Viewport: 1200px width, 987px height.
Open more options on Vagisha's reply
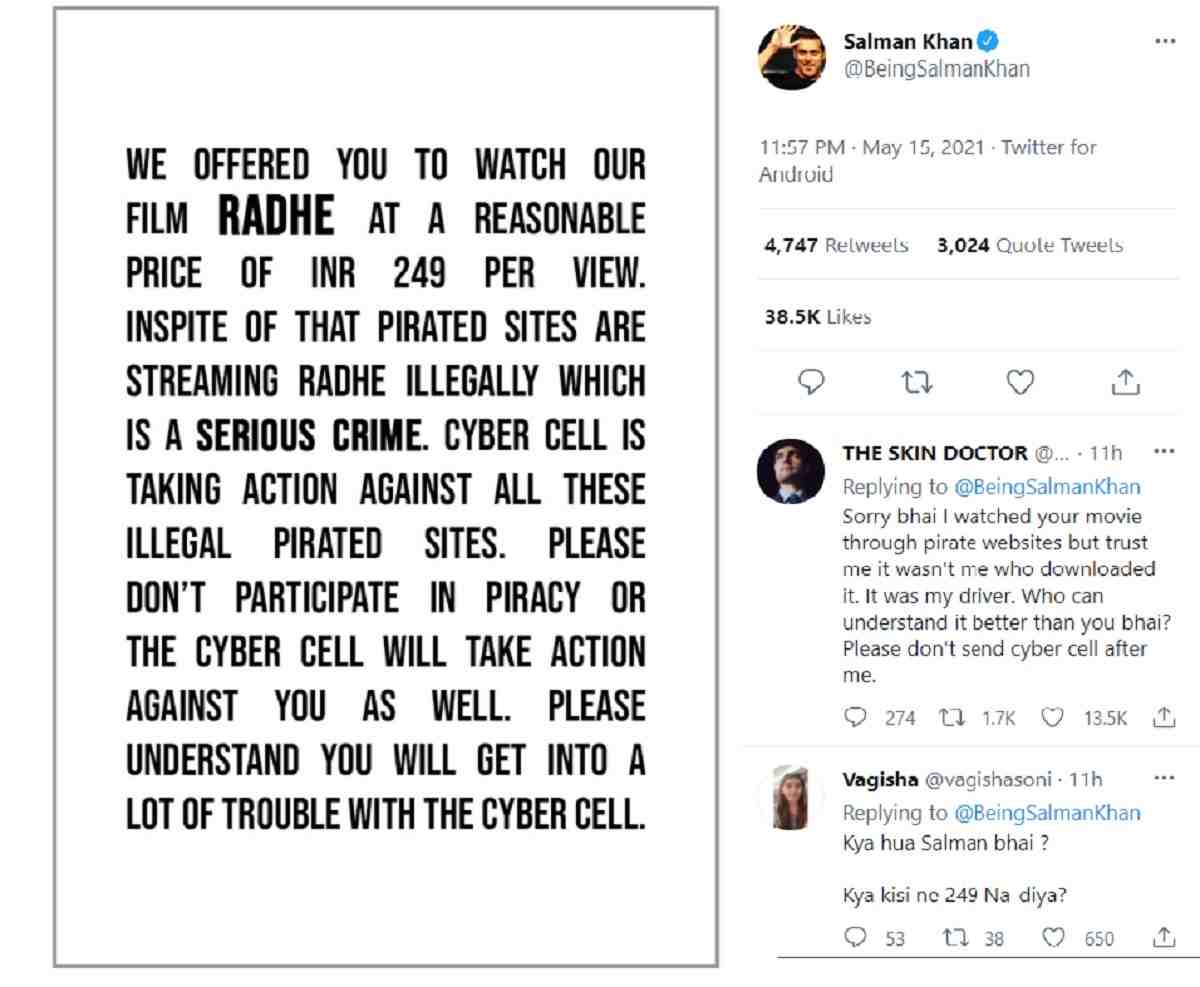[x=1160, y=778]
